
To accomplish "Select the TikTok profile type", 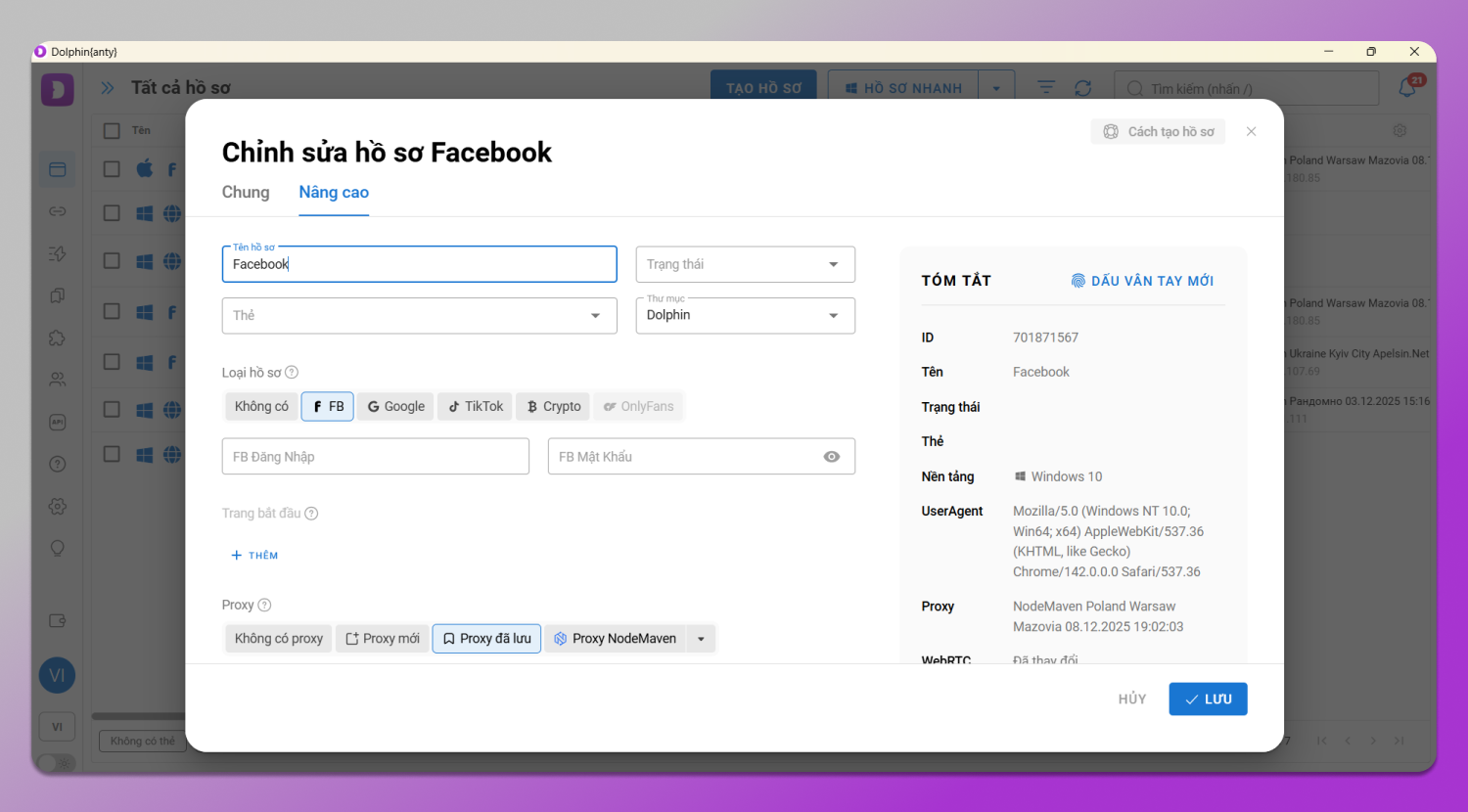I will coord(476,406).
